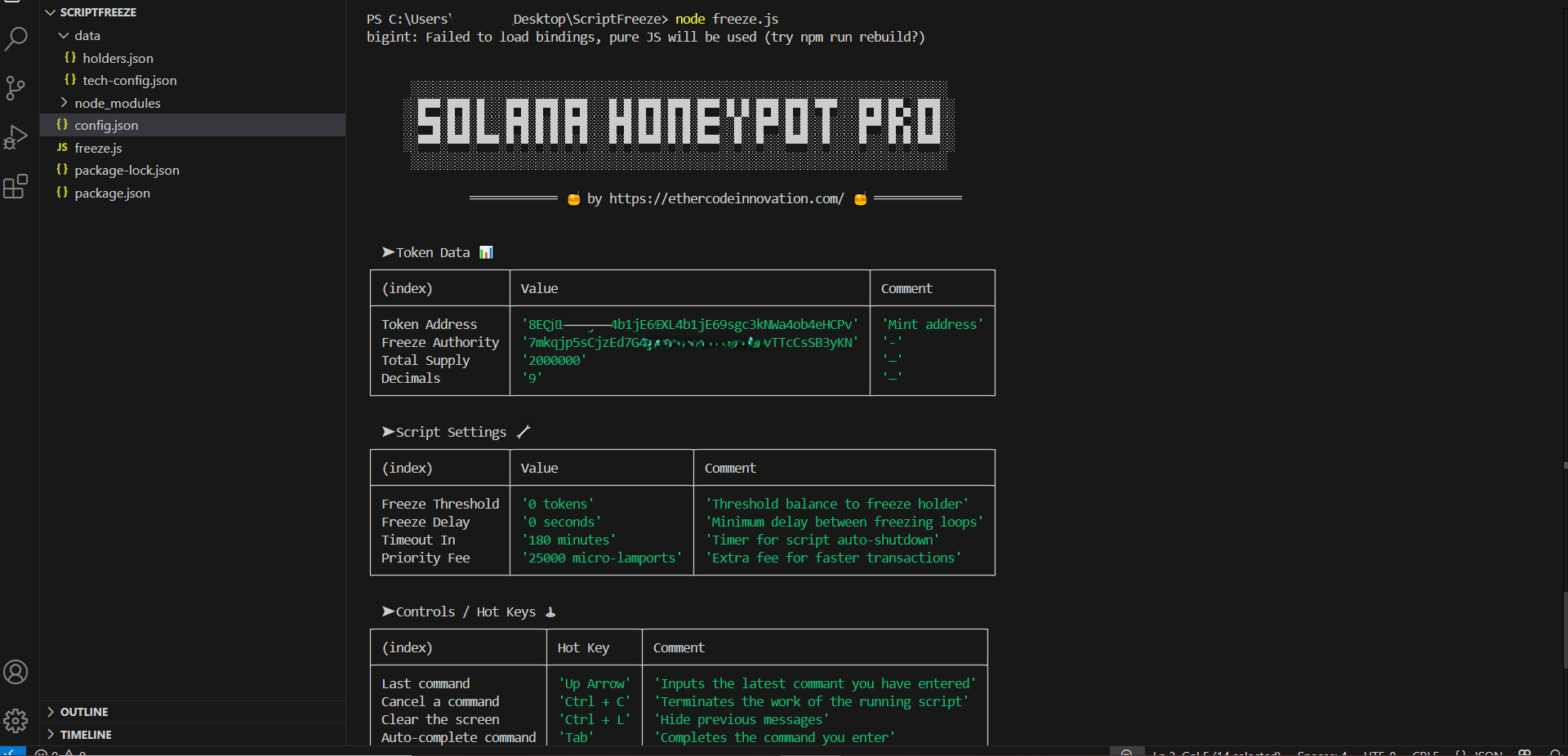
Task: Open the Run and Debug view
Action: [16, 137]
